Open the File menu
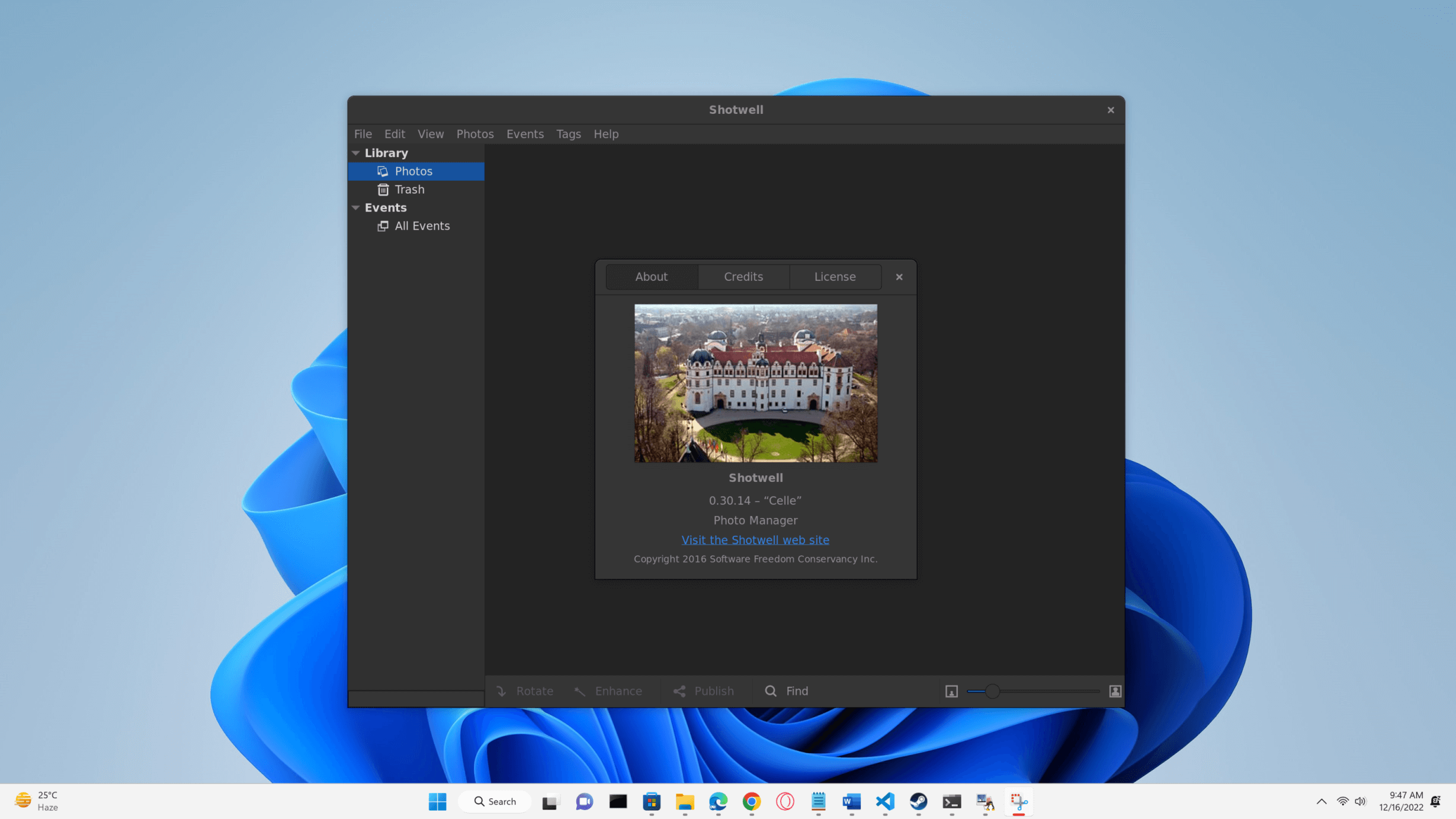The image size is (1456, 819). coord(363,134)
